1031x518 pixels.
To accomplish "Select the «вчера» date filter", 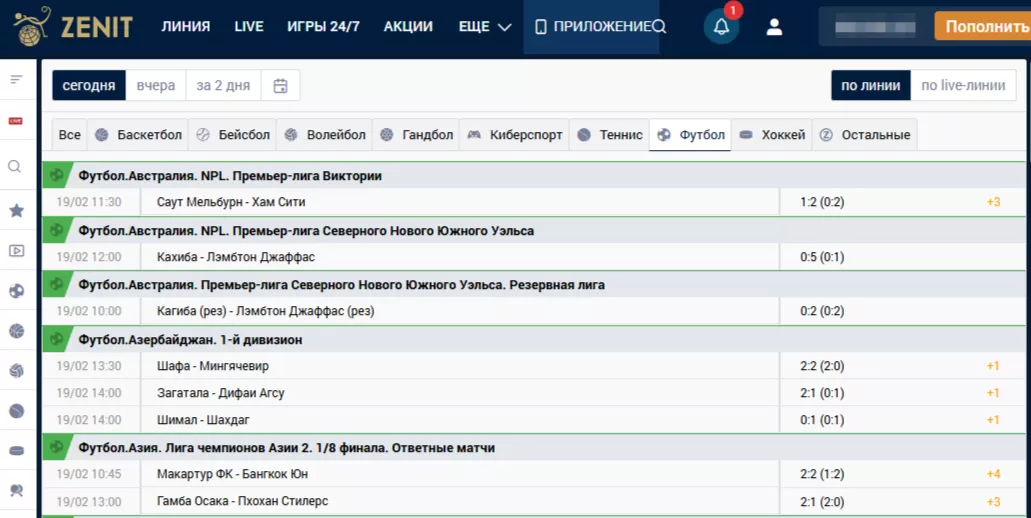I will 155,86.
